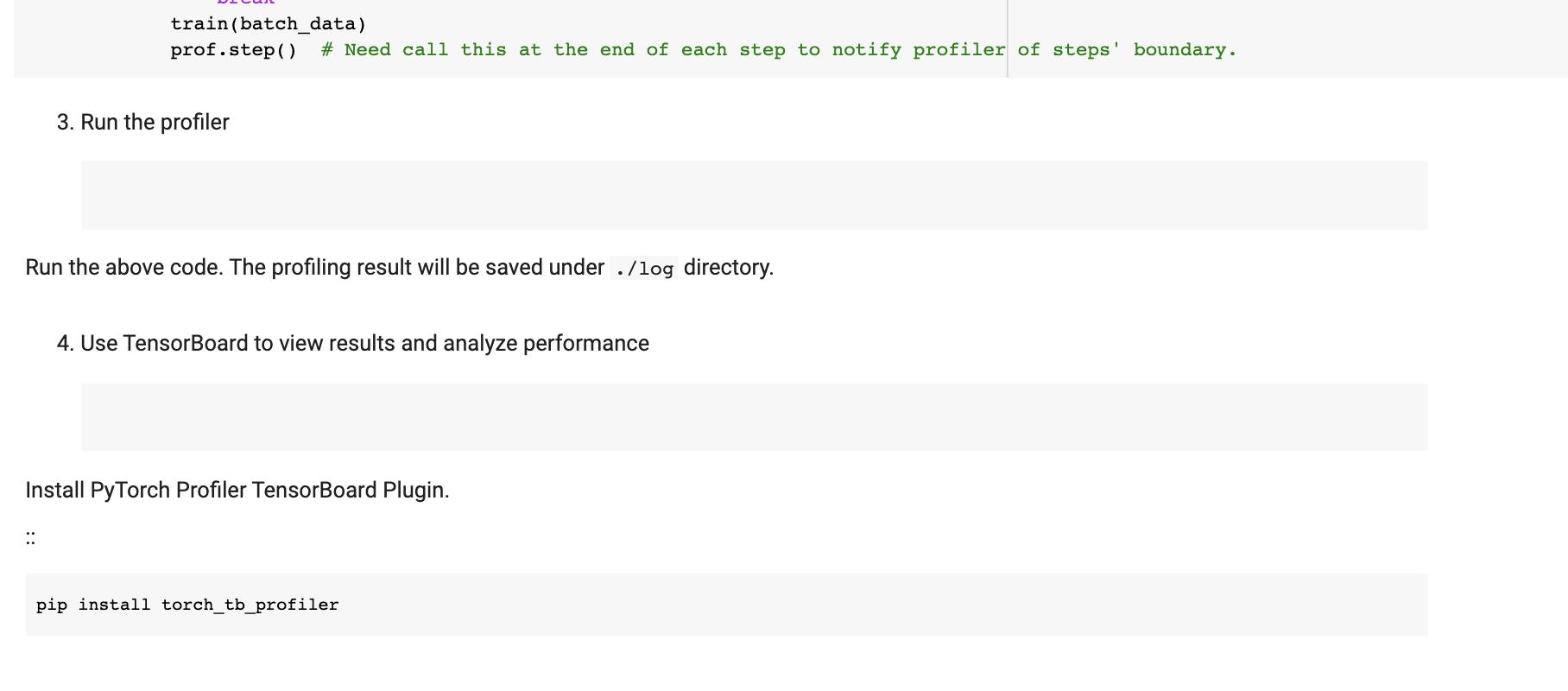Image resolution: width=1568 pixels, height=691 pixels.
Task: Click 'Install PyTorch Profiler TensorBoard Plugin' text
Action: click(237, 491)
